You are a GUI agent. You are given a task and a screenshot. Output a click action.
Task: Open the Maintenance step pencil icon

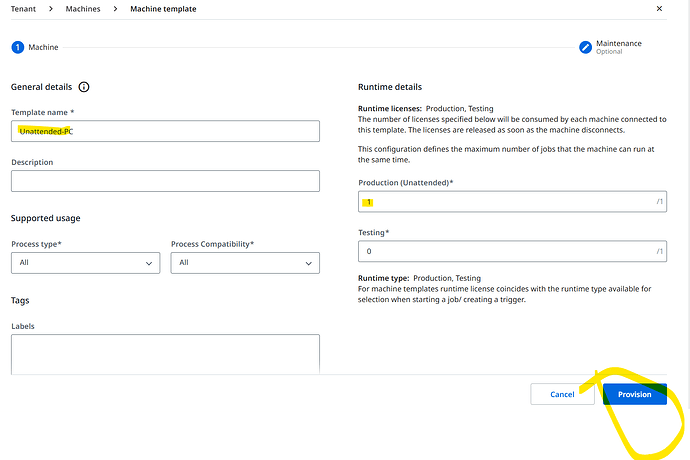click(585, 47)
